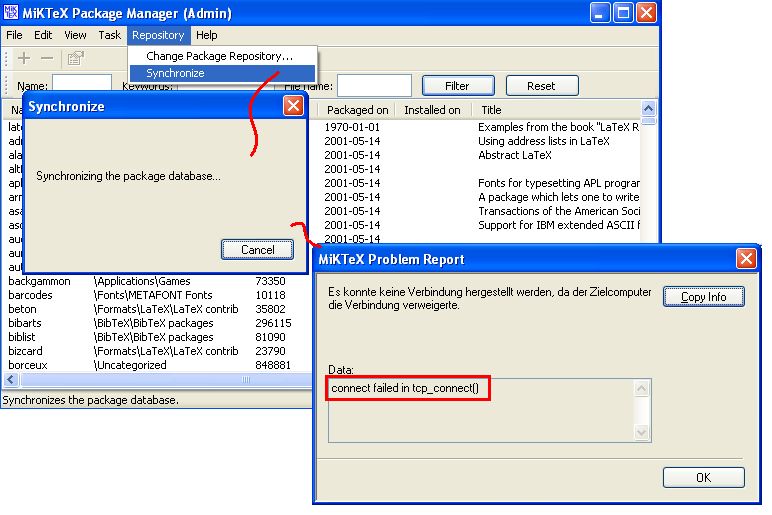Click the Support for IBM extended ASCII title
772x515 pixels.
[559, 225]
